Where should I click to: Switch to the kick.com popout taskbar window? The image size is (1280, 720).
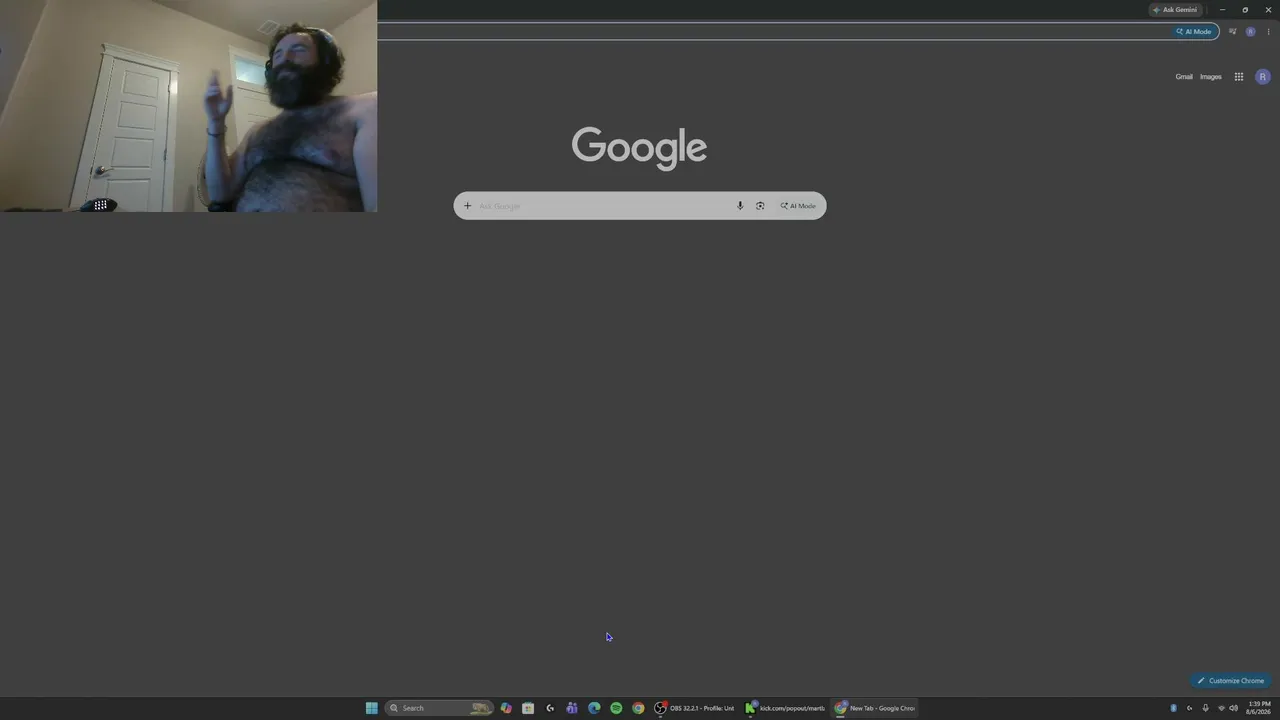tap(785, 708)
